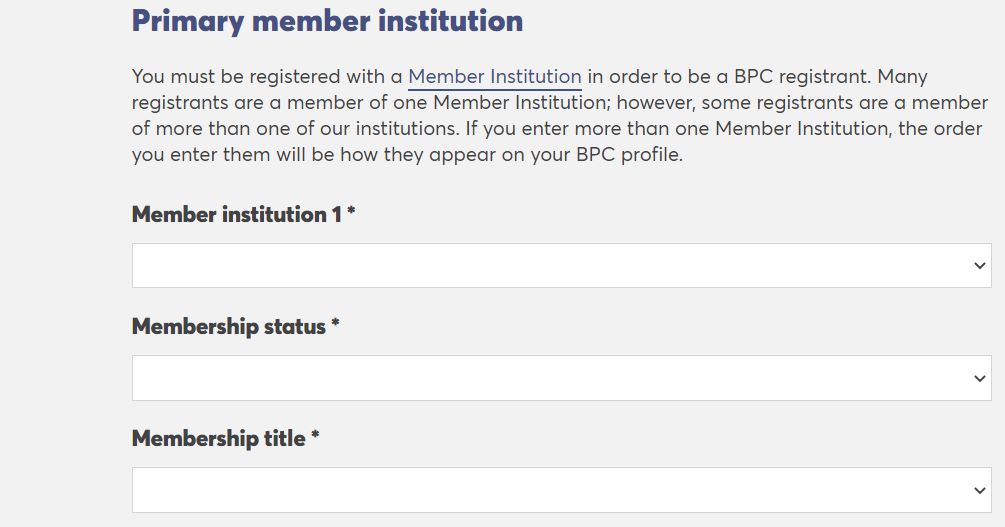
Task: Click the asterisk beside Membership status
Action: point(336,326)
